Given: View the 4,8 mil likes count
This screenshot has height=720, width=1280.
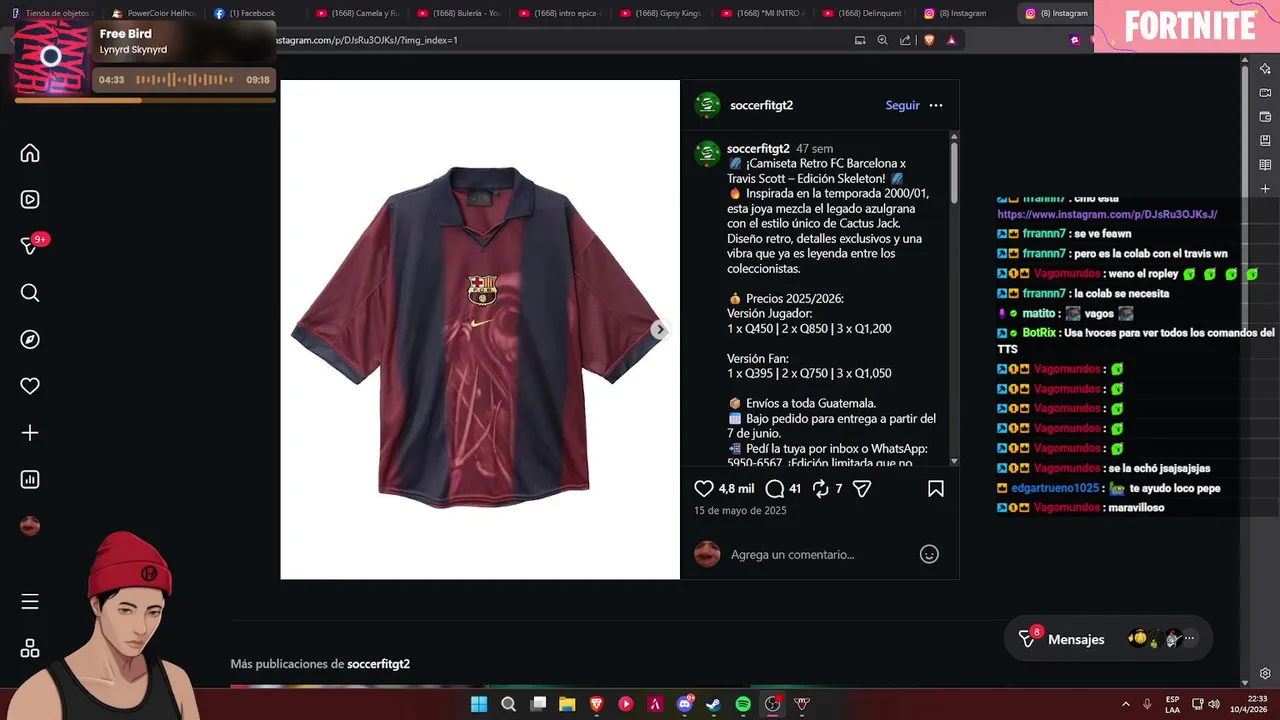Looking at the screenshot, I should click(736, 489).
